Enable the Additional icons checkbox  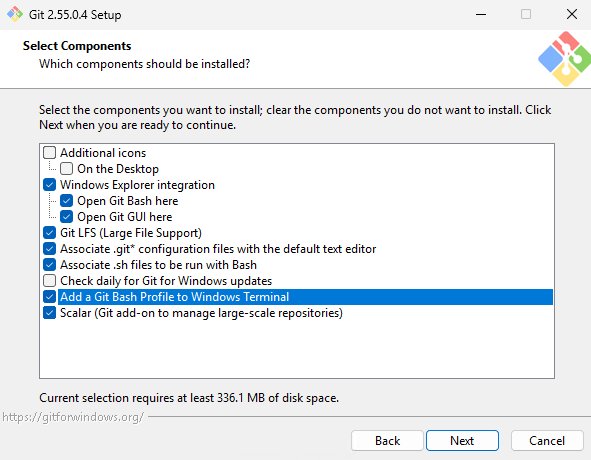tap(49, 153)
